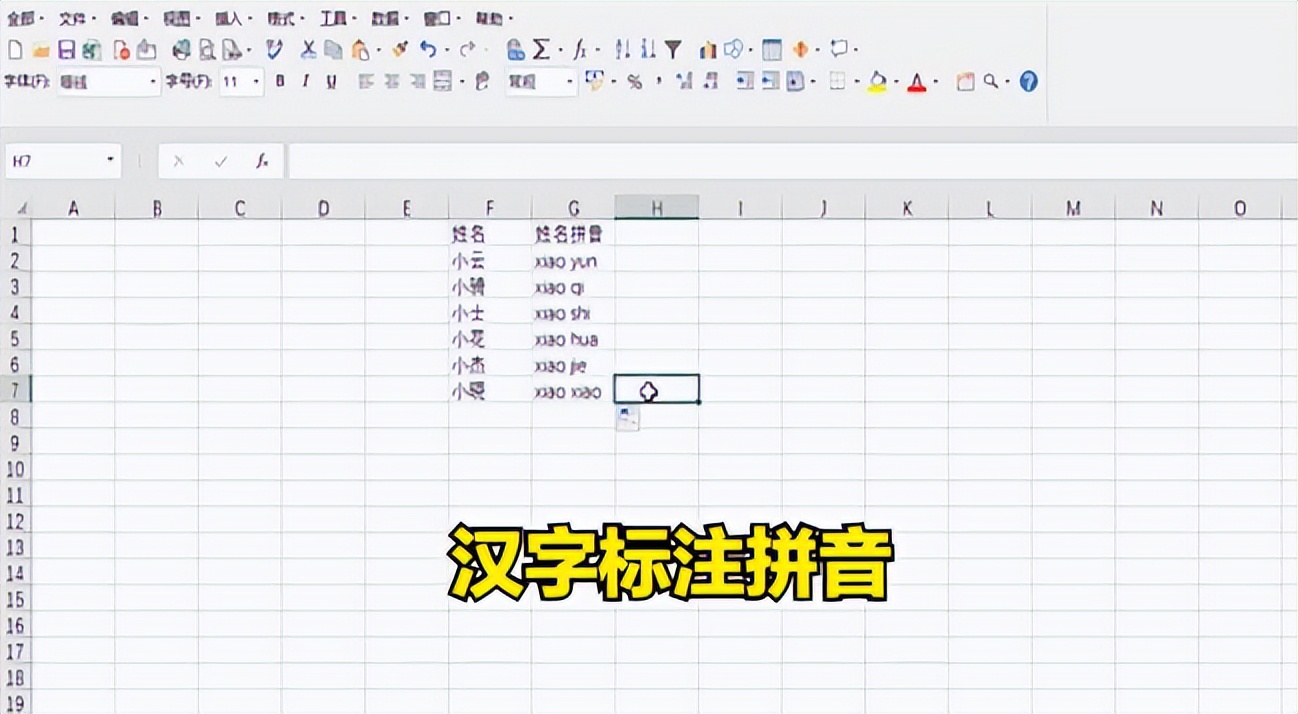Click the Borders grid icon
The width and height of the screenshot is (1298, 714).
tap(838, 82)
